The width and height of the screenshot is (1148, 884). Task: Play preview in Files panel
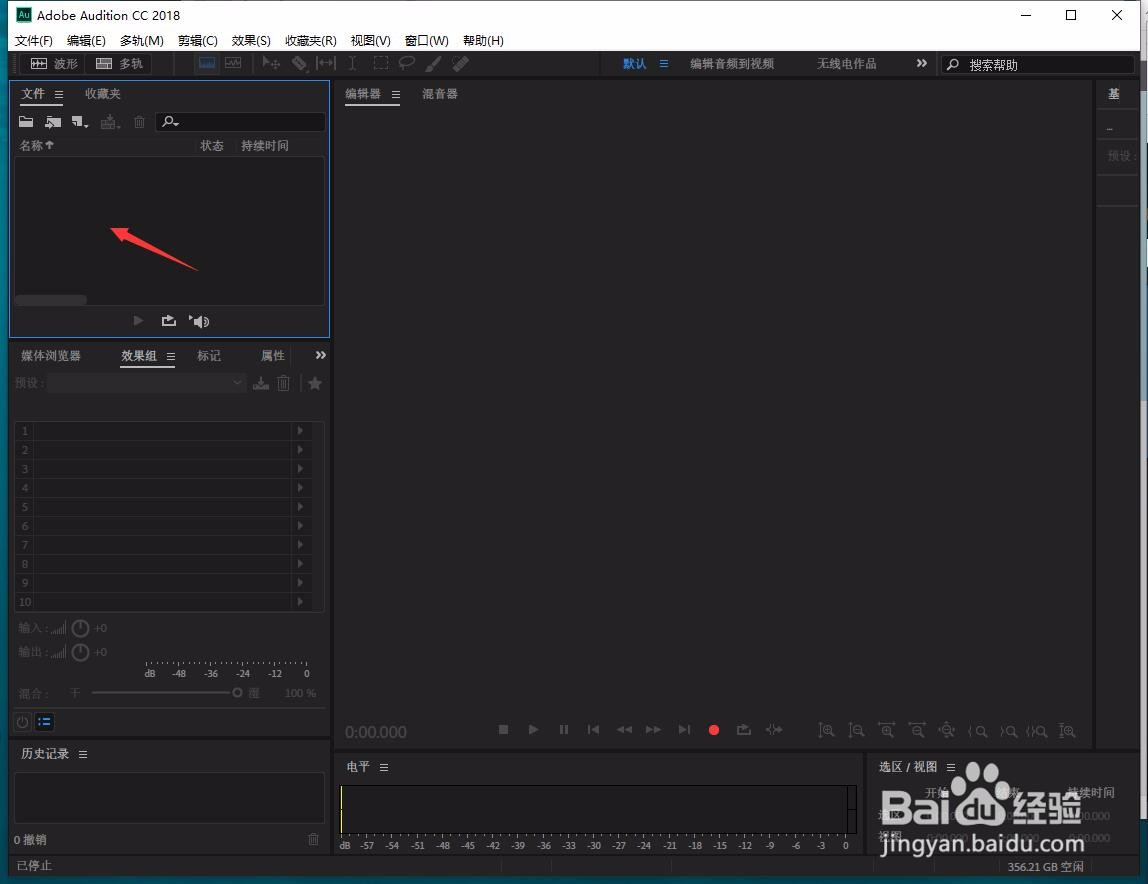tap(138, 321)
